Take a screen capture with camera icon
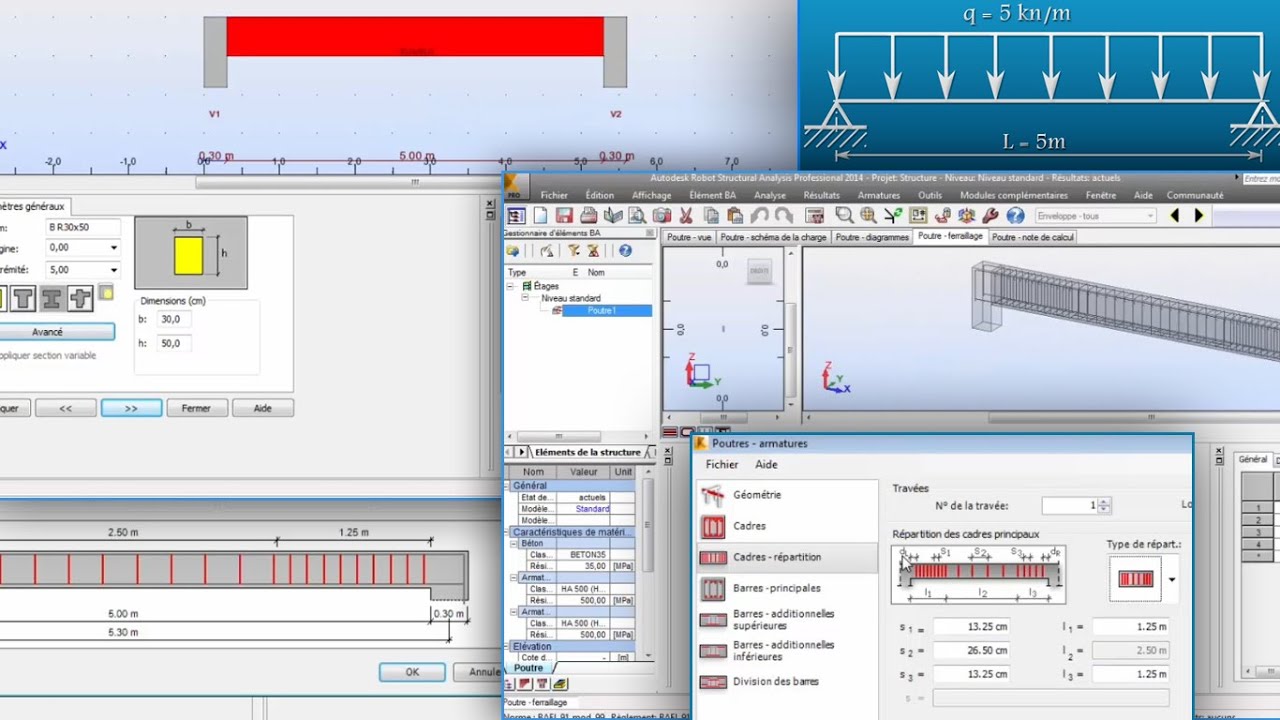Viewport: 1280px width, 720px height. click(x=661, y=215)
